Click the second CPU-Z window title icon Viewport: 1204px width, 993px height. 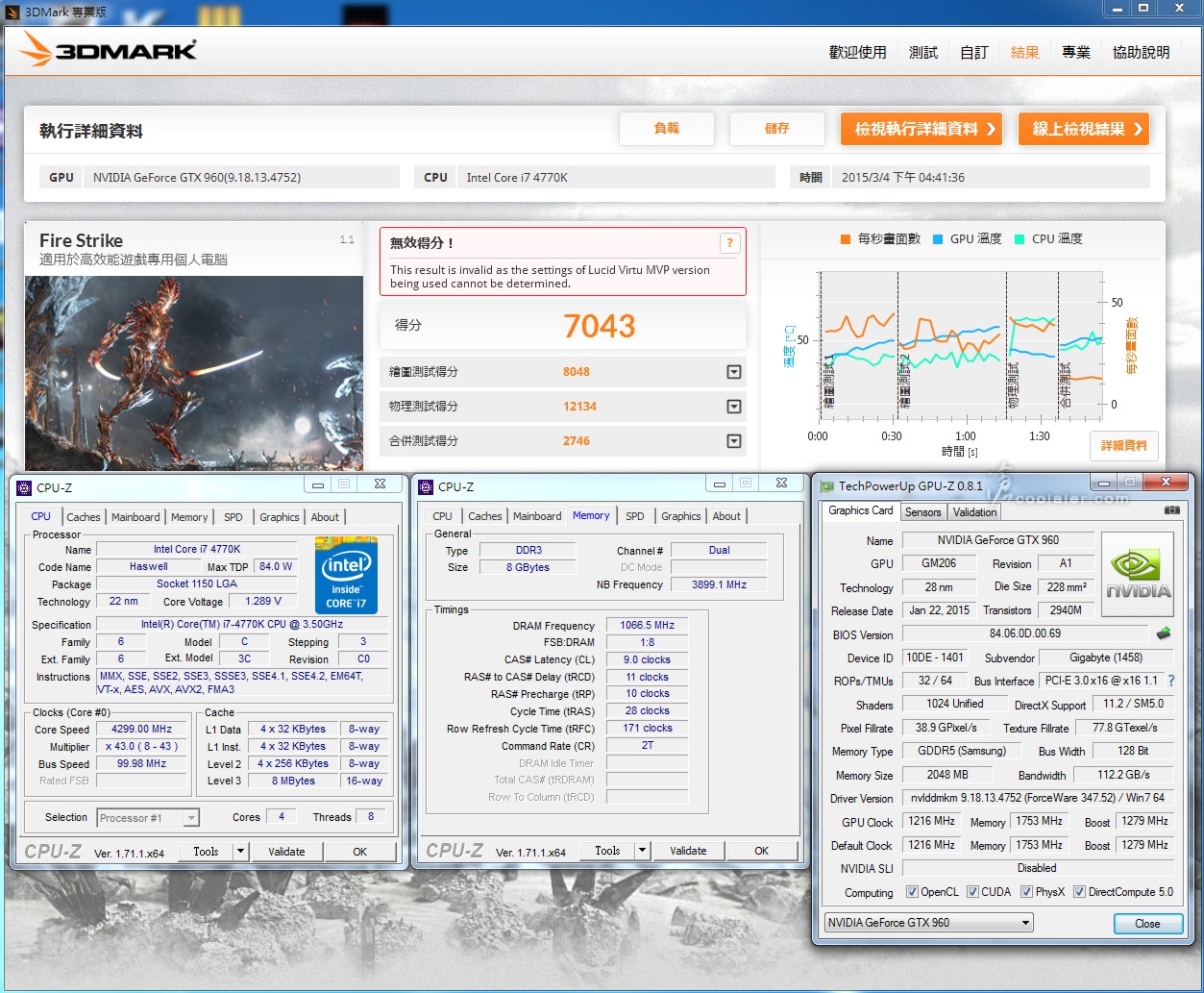[427, 487]
